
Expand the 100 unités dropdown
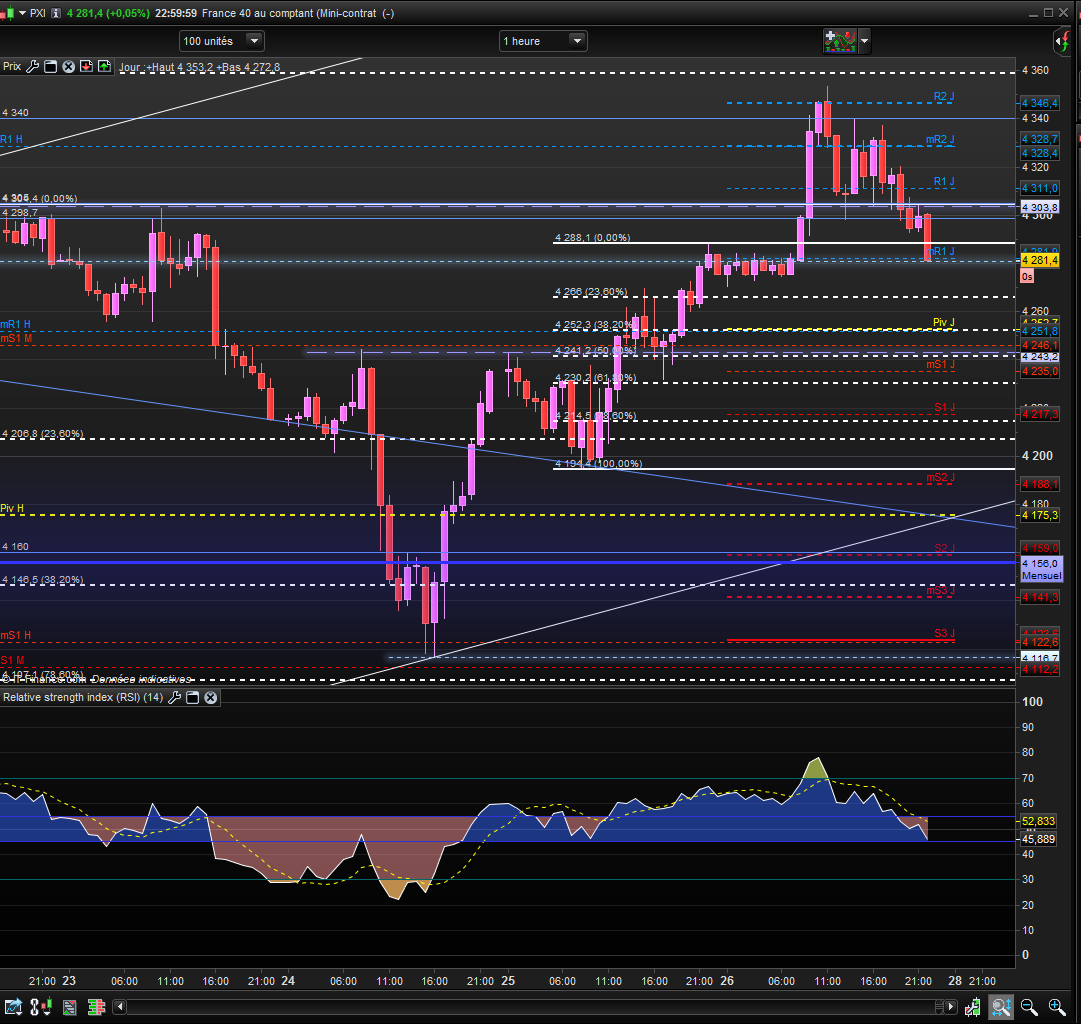[254, 41]
